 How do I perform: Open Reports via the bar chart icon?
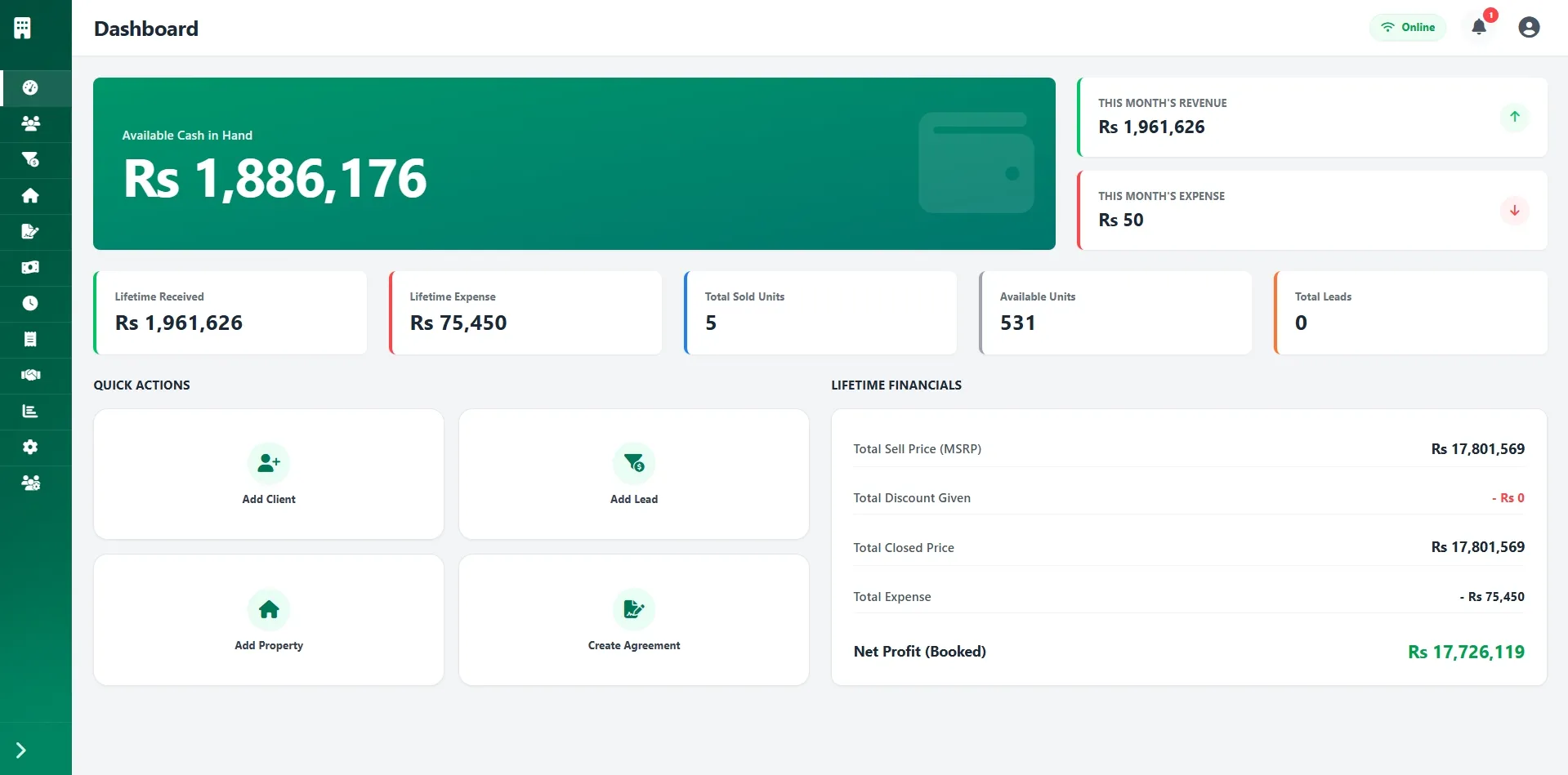coord(30,411)
